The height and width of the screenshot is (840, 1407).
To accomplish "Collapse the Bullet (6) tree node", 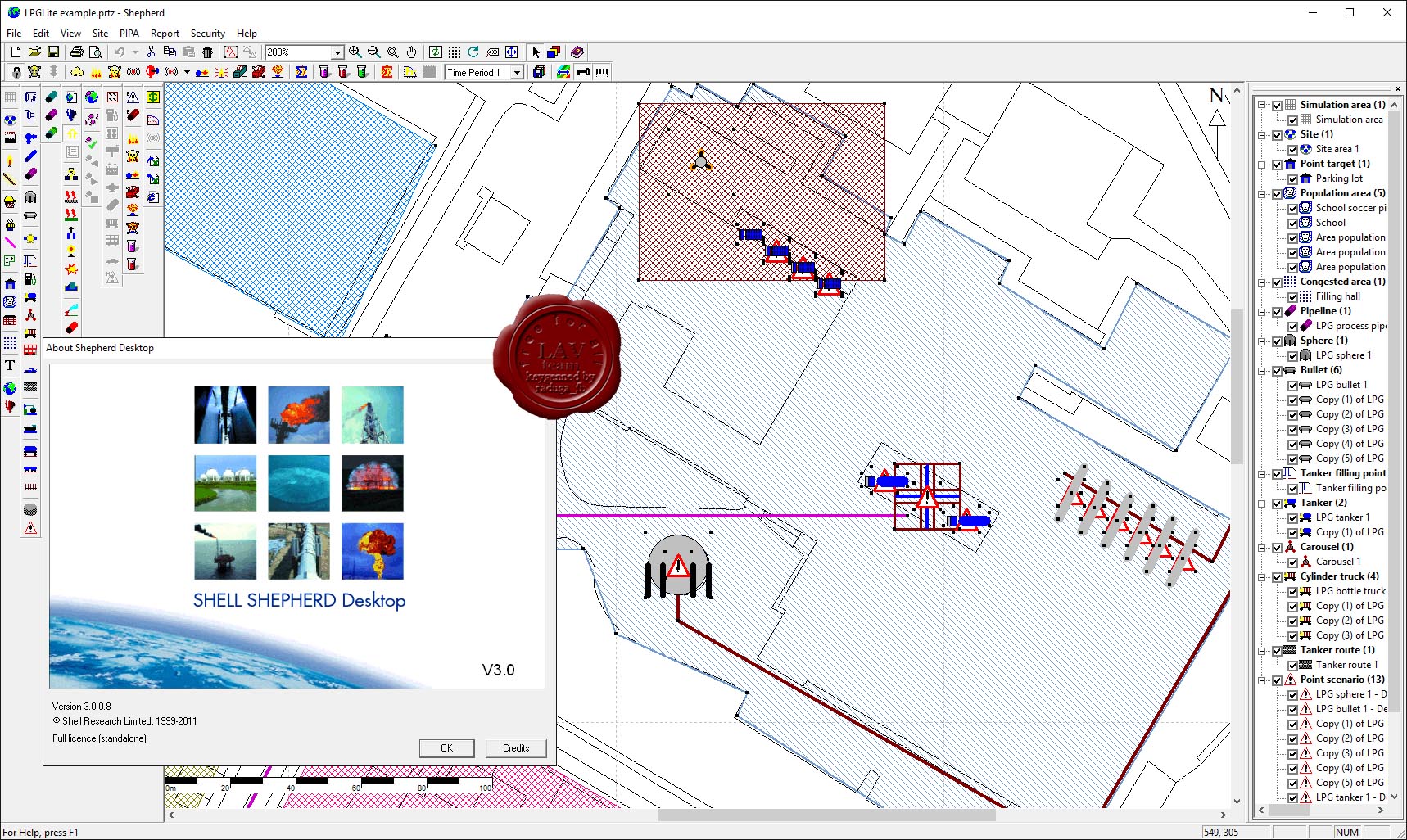I will click(1262, 370).
